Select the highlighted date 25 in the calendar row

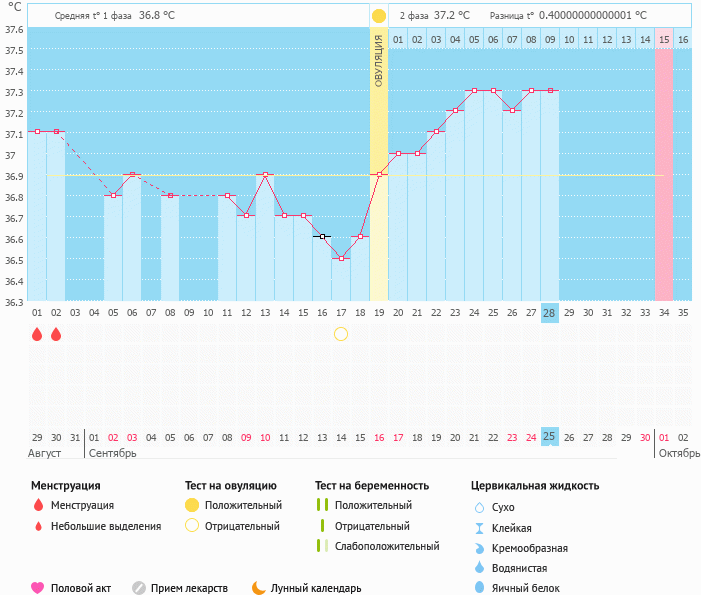pyautogui.click(x=549, y=437)
